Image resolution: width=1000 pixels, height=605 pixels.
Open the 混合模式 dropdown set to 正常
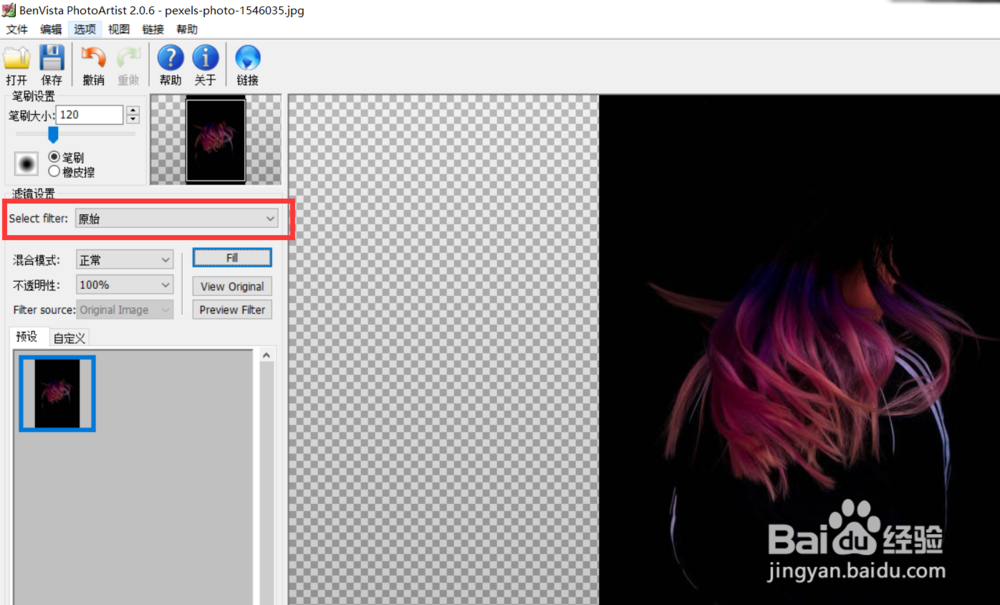(124, 259)
